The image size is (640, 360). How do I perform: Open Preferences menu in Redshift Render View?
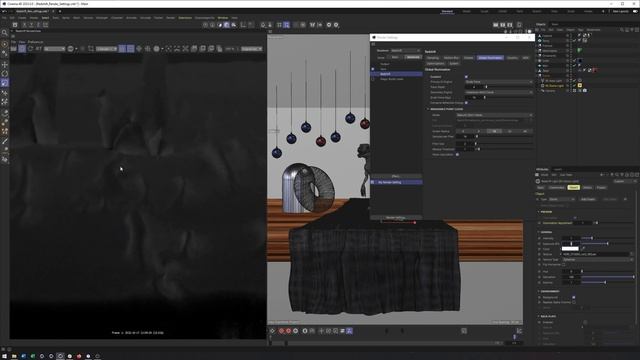pos(36,42)
